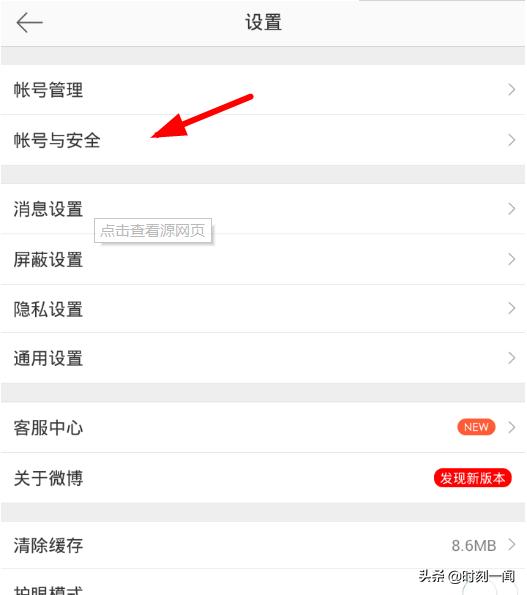Open 屏蔽设置 option

263,260
